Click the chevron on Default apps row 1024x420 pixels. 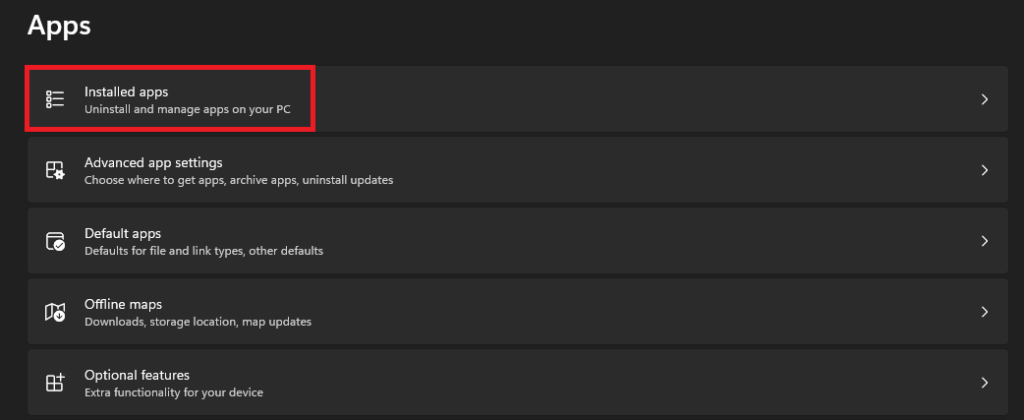(x=984, y=241)
